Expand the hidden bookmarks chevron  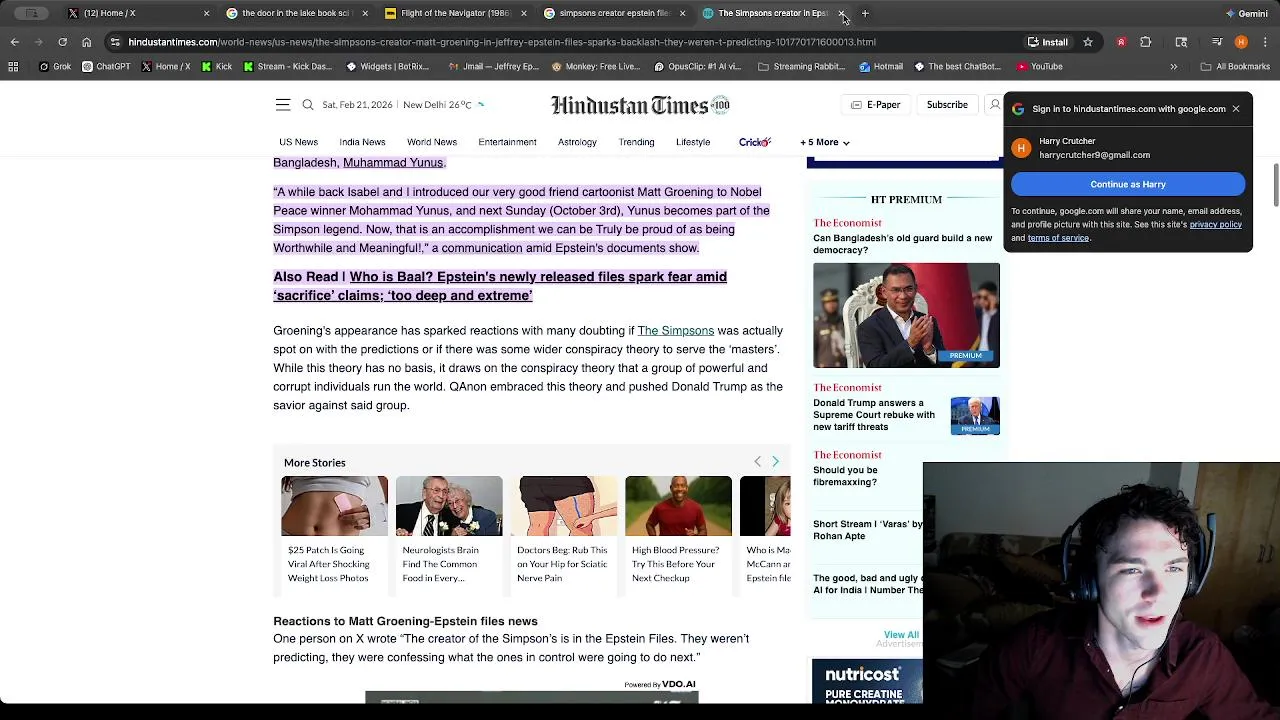click(1174, 67)
